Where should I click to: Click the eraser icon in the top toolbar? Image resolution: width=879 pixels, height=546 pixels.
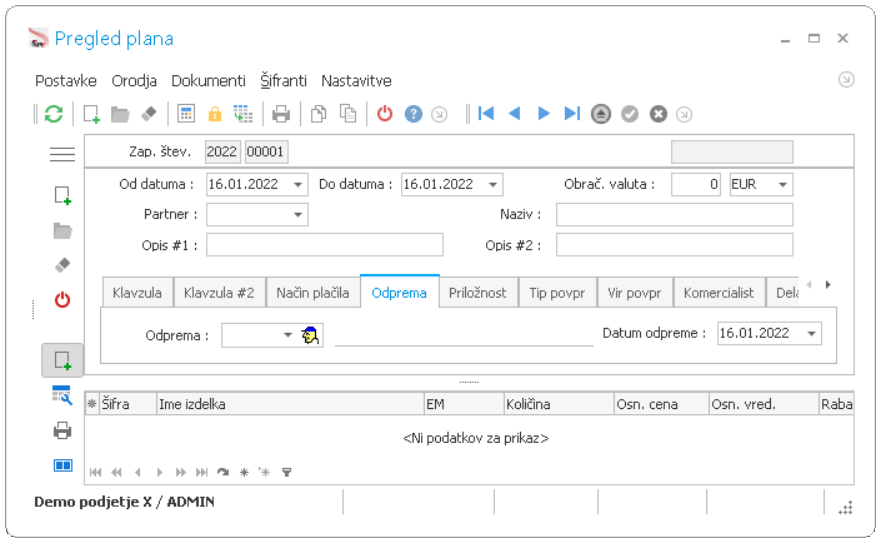(x=149, y=114)
